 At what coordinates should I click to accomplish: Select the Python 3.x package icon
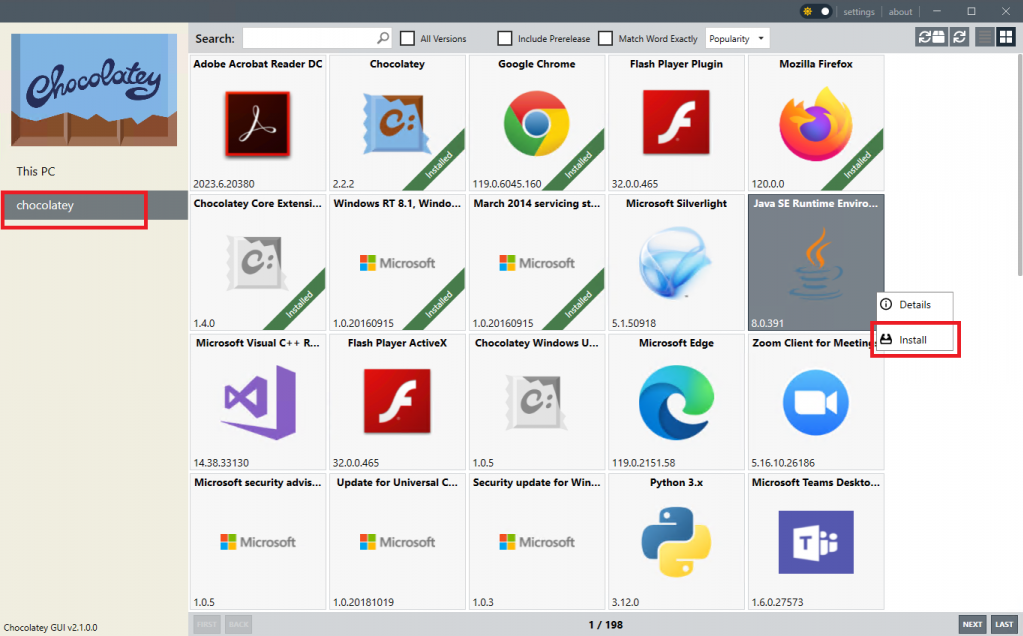click(676, 542)
